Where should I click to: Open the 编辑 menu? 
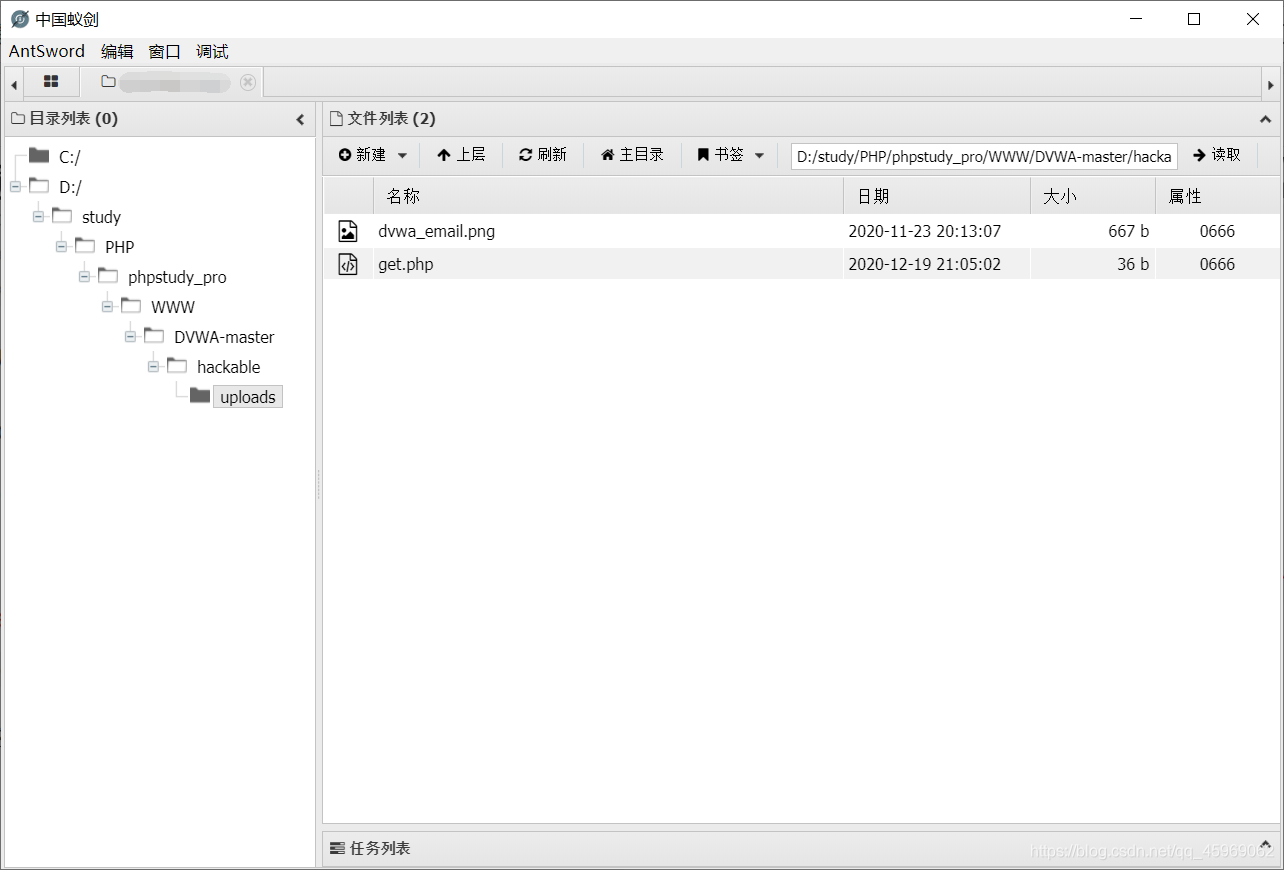[x=117, y=51]
